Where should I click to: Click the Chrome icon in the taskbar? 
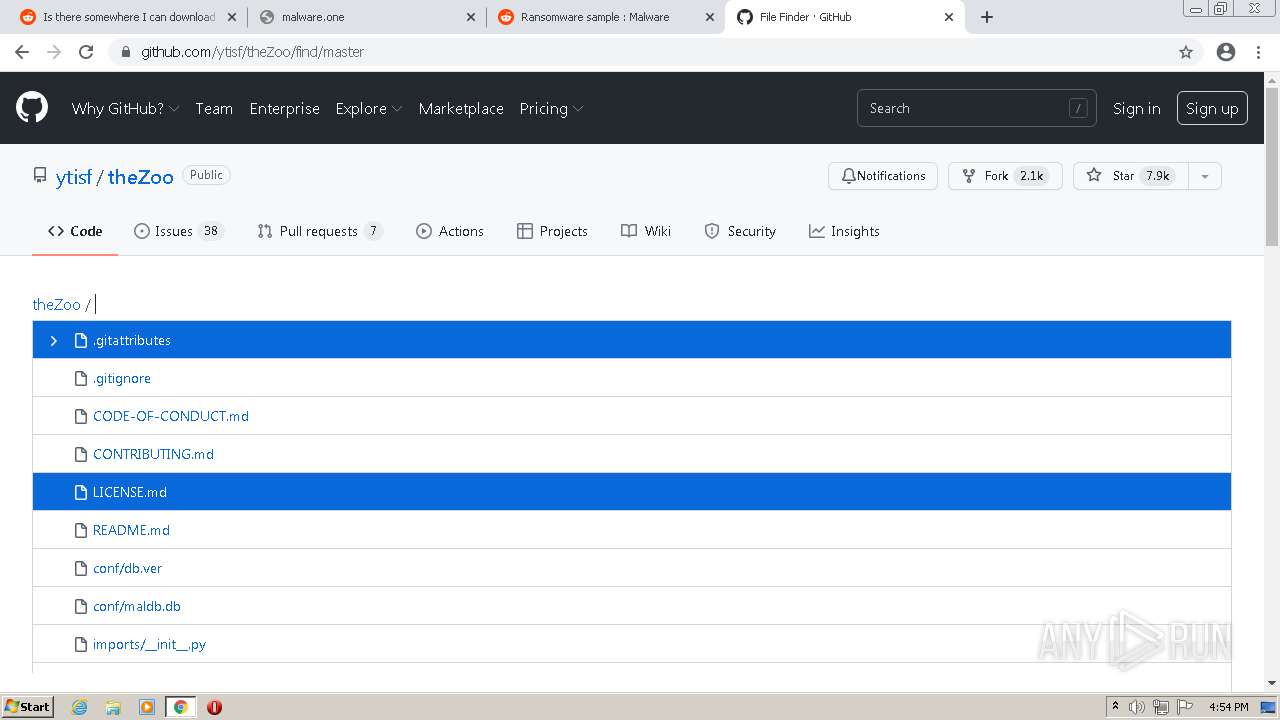(180, 707)
